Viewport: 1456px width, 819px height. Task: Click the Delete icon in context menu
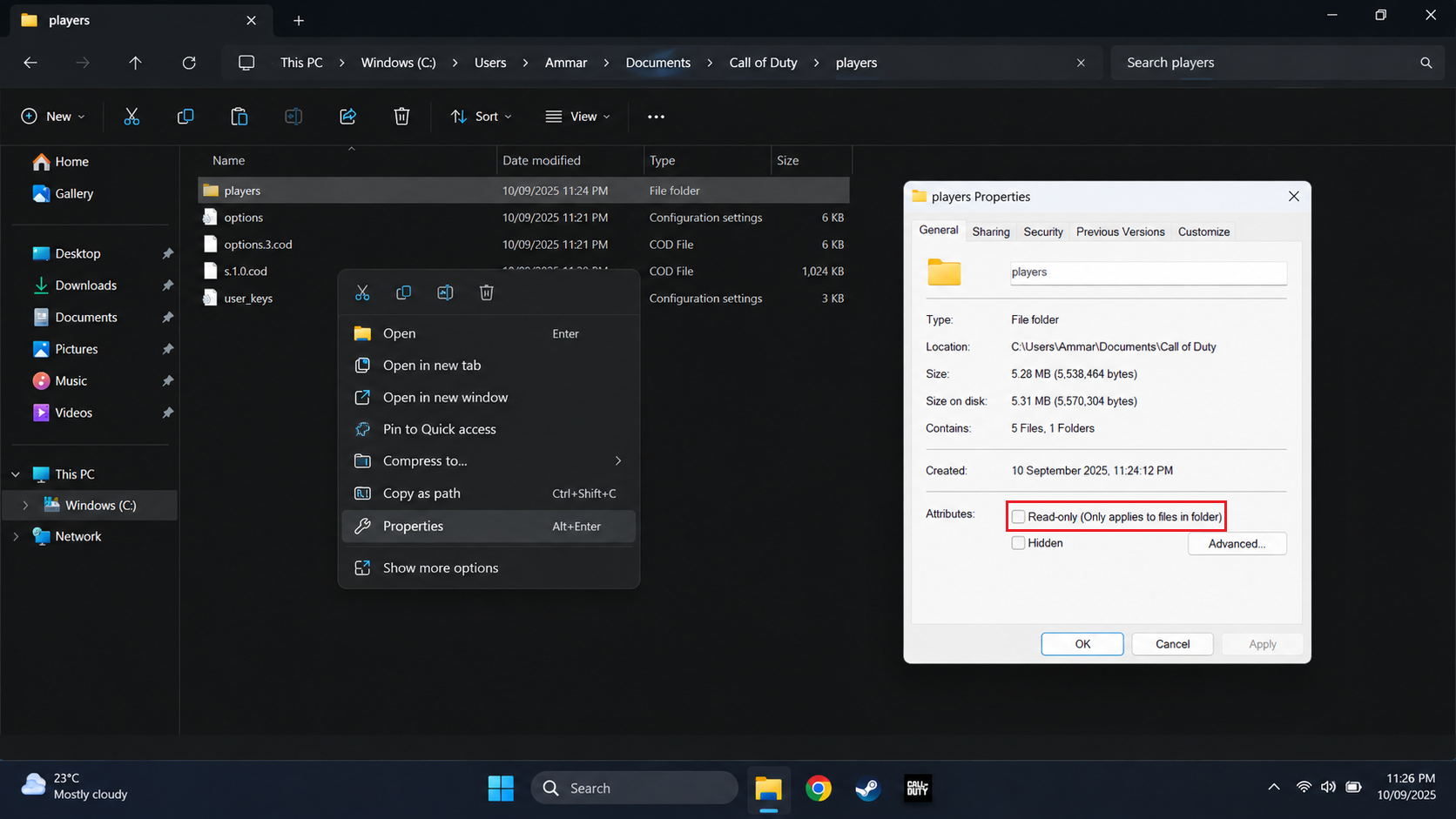coord(487,292)
